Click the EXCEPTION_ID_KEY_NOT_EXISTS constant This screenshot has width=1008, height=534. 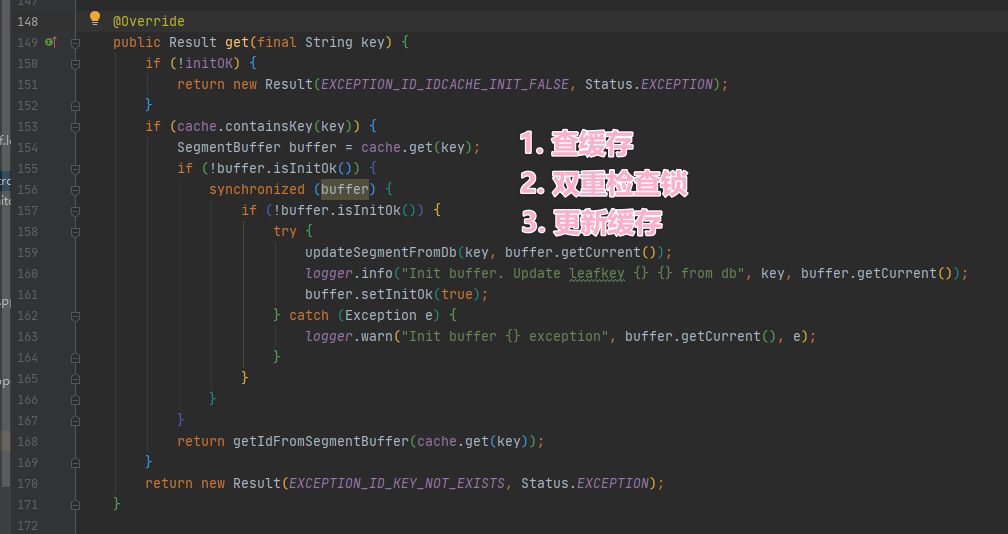click(396, 483)
